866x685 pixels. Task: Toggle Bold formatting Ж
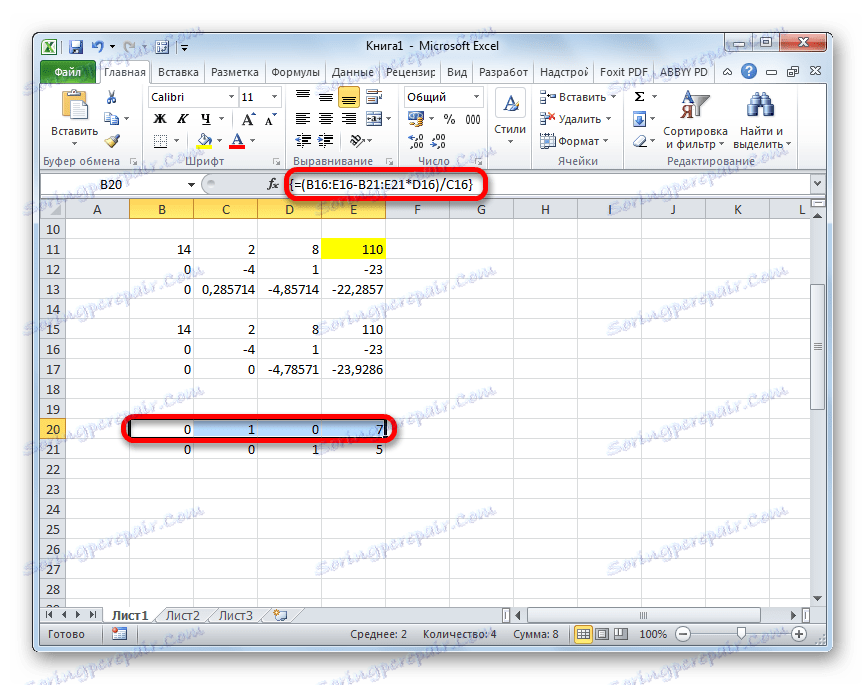point(160,119)
